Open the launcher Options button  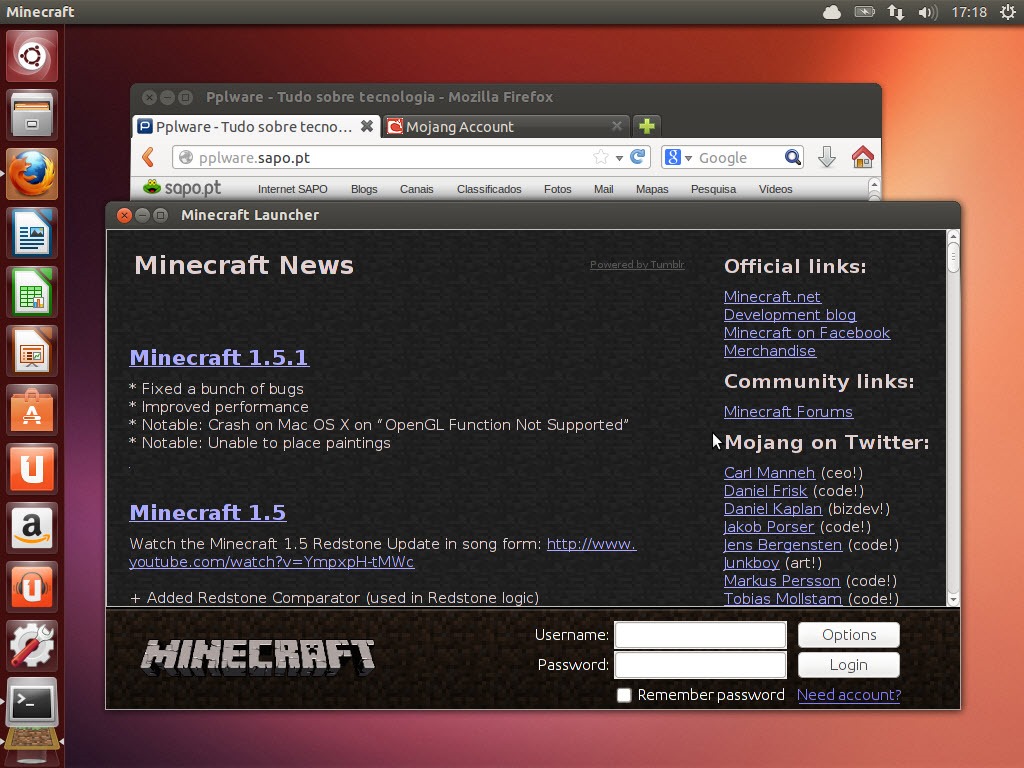pos(848,635)
